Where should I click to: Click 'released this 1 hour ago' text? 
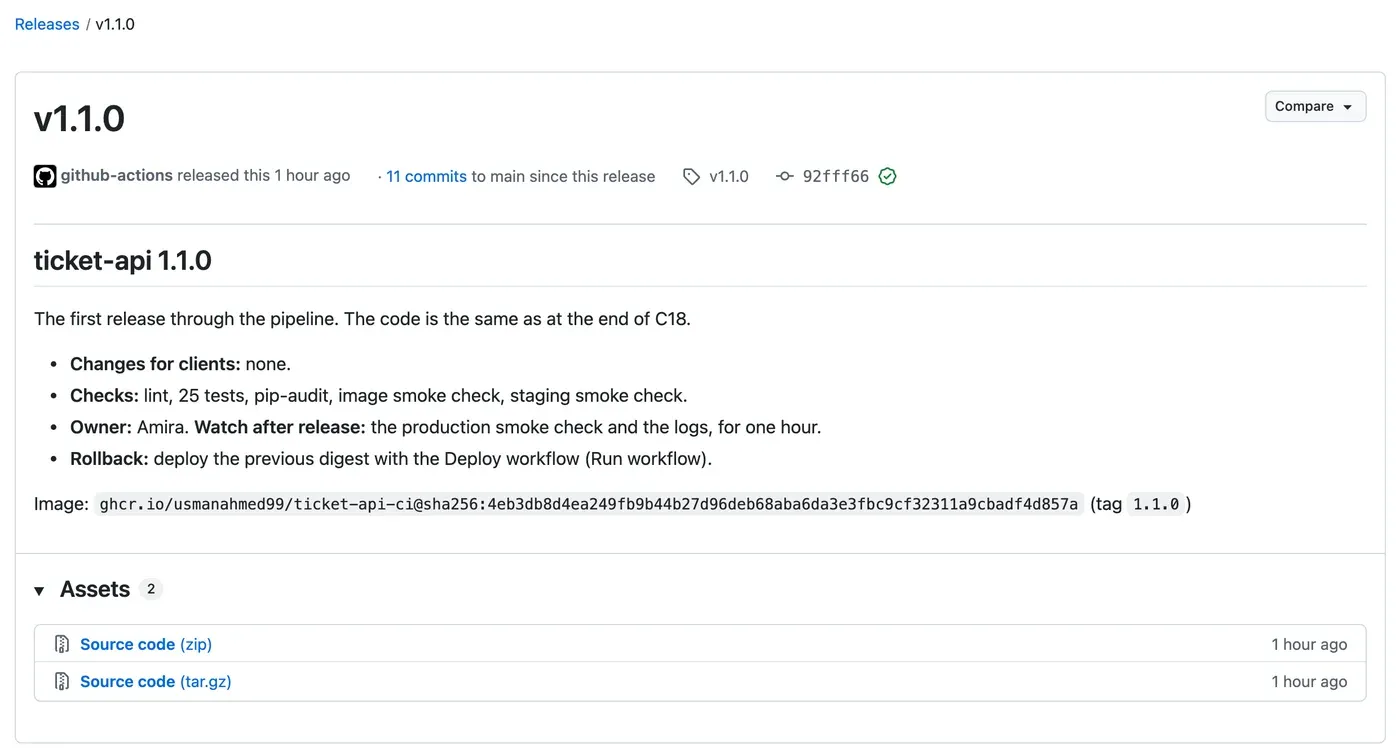coord(264,176)
